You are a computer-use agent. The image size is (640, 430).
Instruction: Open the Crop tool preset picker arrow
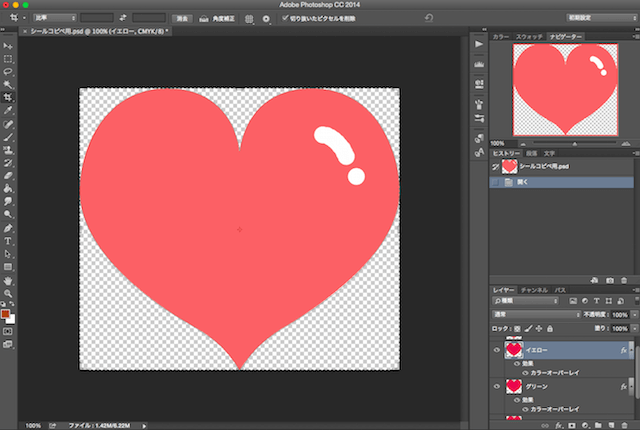click(24, 18)
